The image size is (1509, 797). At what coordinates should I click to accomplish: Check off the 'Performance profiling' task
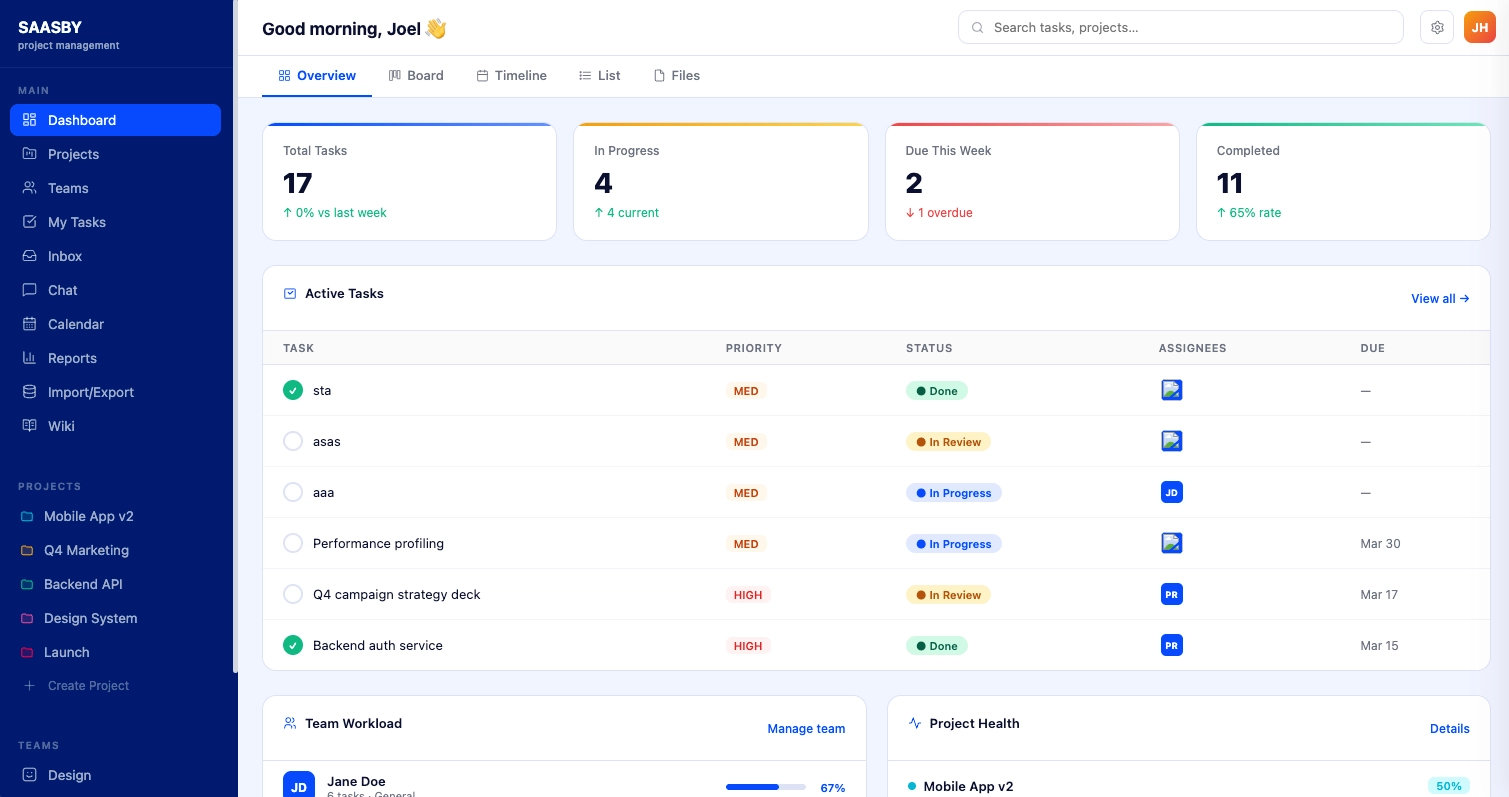[x=293, y=543]
